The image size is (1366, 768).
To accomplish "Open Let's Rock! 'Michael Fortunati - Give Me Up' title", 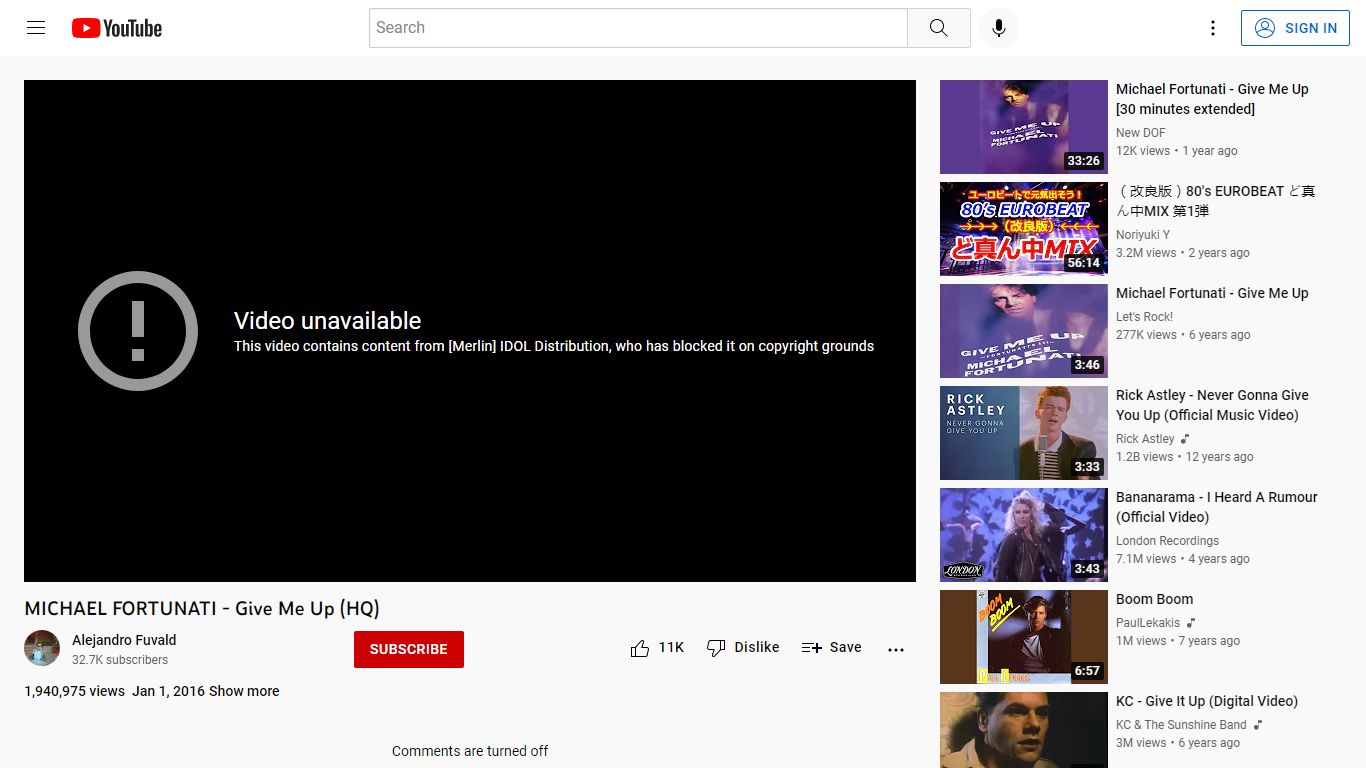I will (x=1212, y=293).
